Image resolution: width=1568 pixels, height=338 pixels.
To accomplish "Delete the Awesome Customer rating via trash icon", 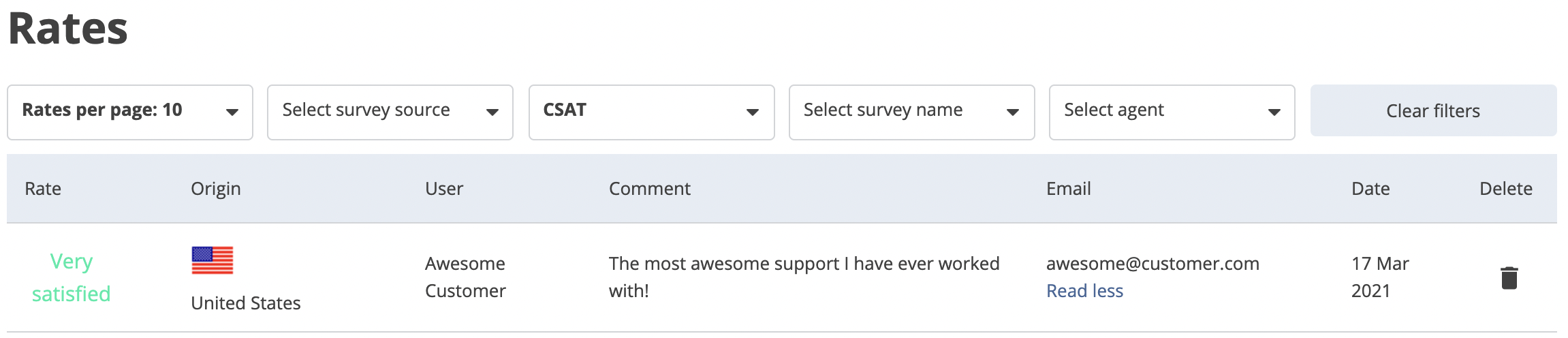I will [x=1509, y=277].
